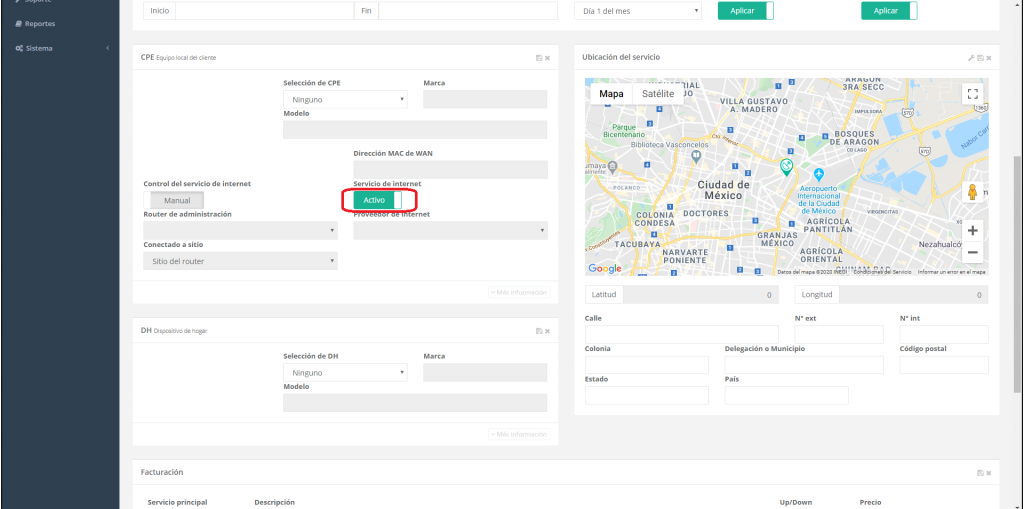Toggle the first Aplicar switch beside the day dropdown
This screenshot has height=509, width=1024.
[745, 10]
